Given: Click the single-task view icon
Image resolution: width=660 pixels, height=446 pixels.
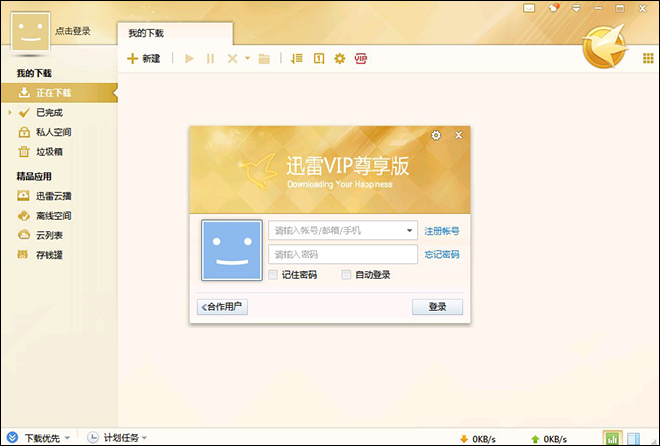Looking at the screenshot, I should click(319, 58).
